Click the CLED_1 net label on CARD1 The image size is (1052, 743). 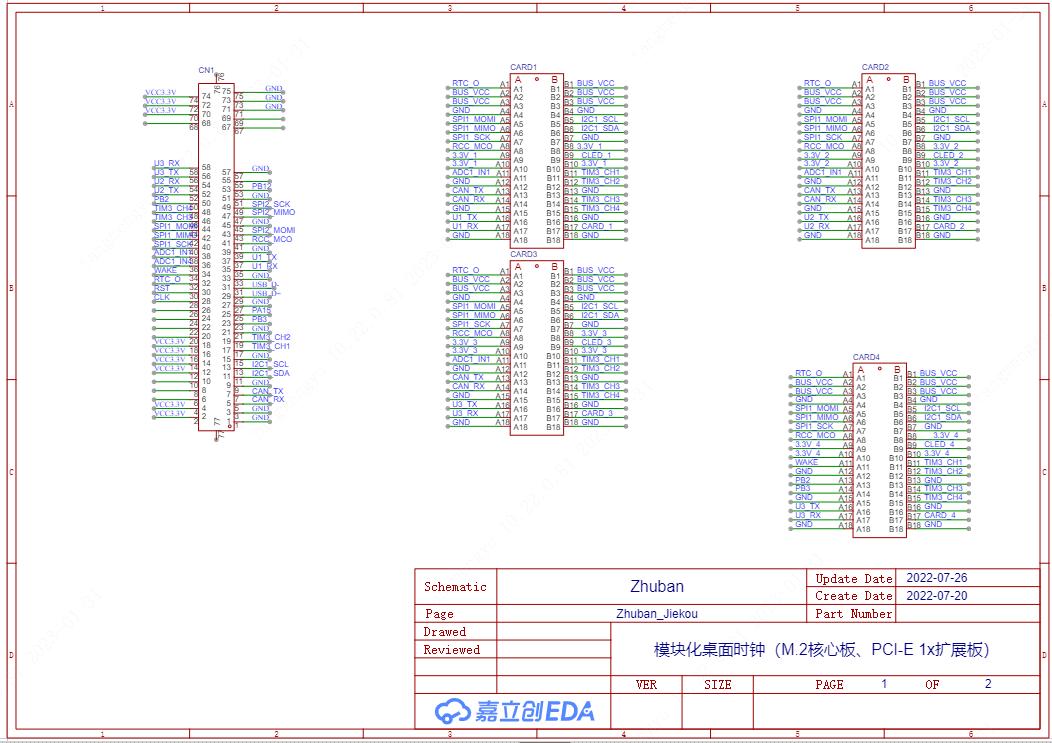[596, 155]
